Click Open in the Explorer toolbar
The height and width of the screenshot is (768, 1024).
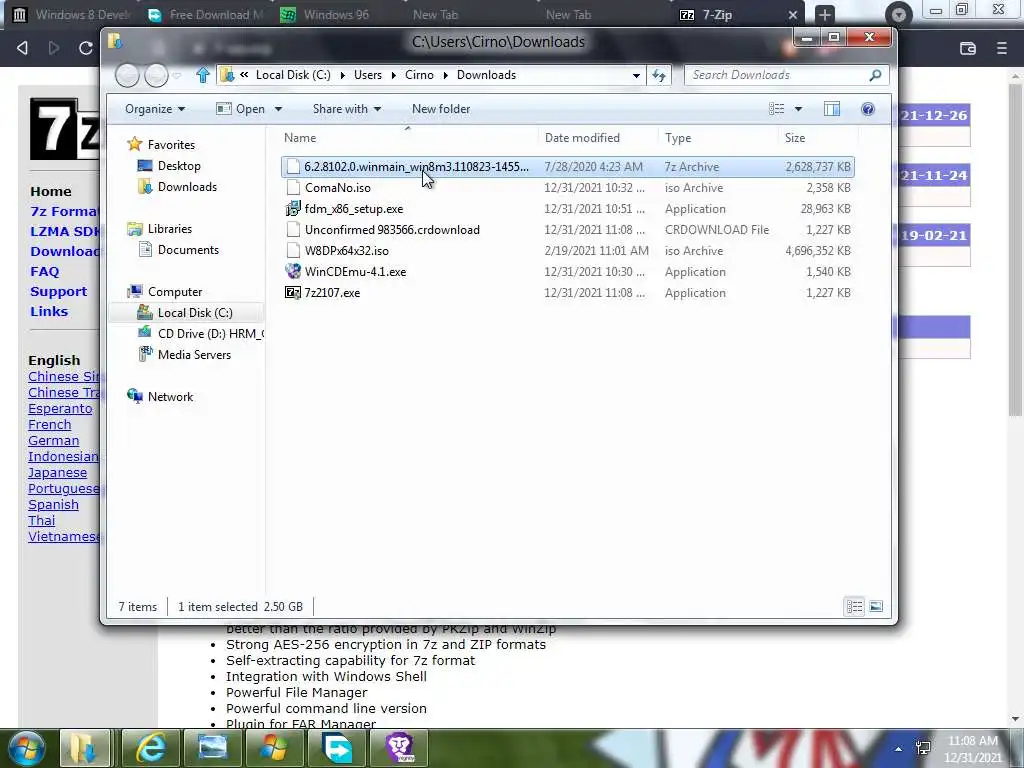(x=240, y=109)
